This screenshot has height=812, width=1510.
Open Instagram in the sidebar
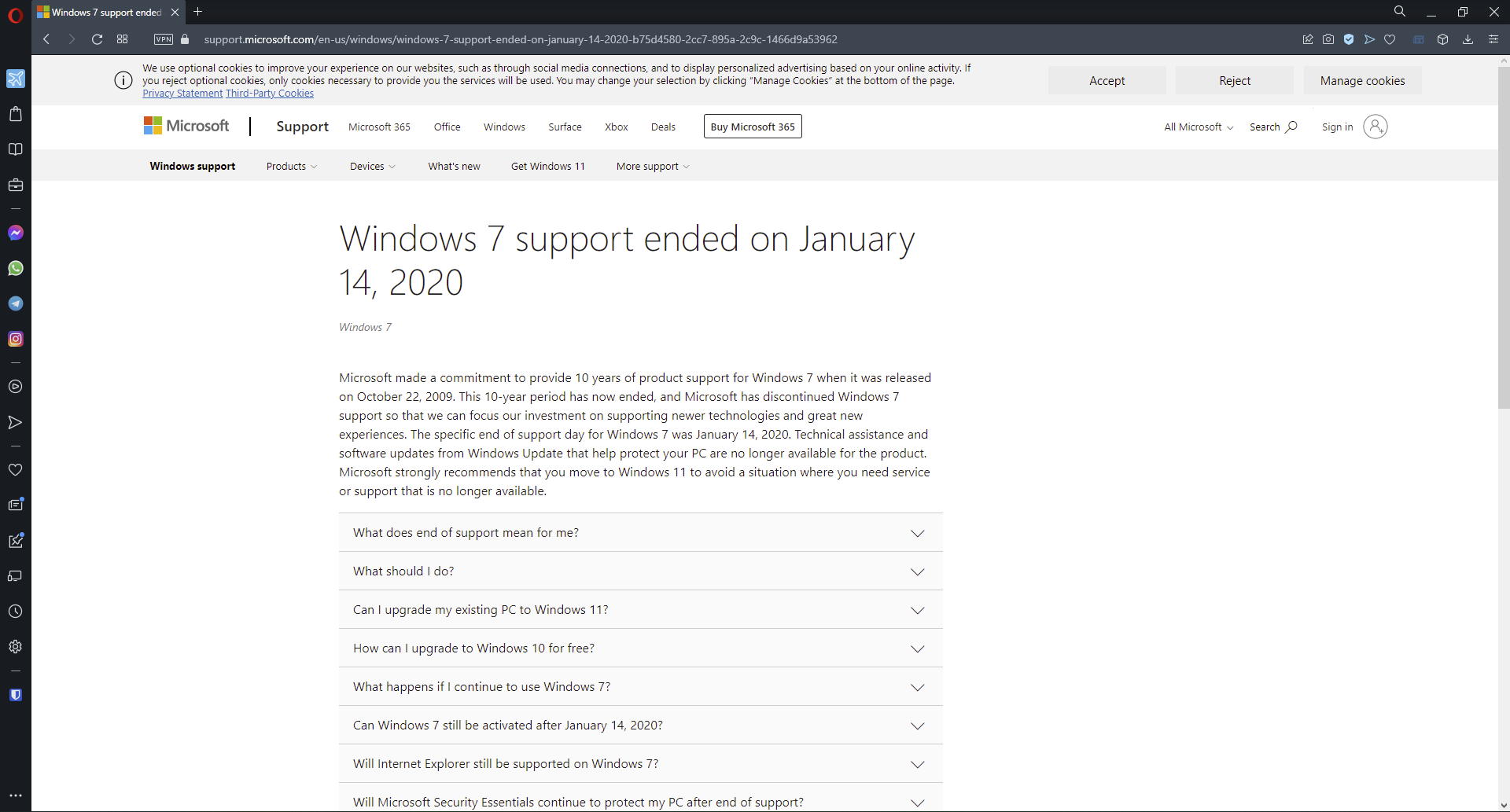(16, 339)
